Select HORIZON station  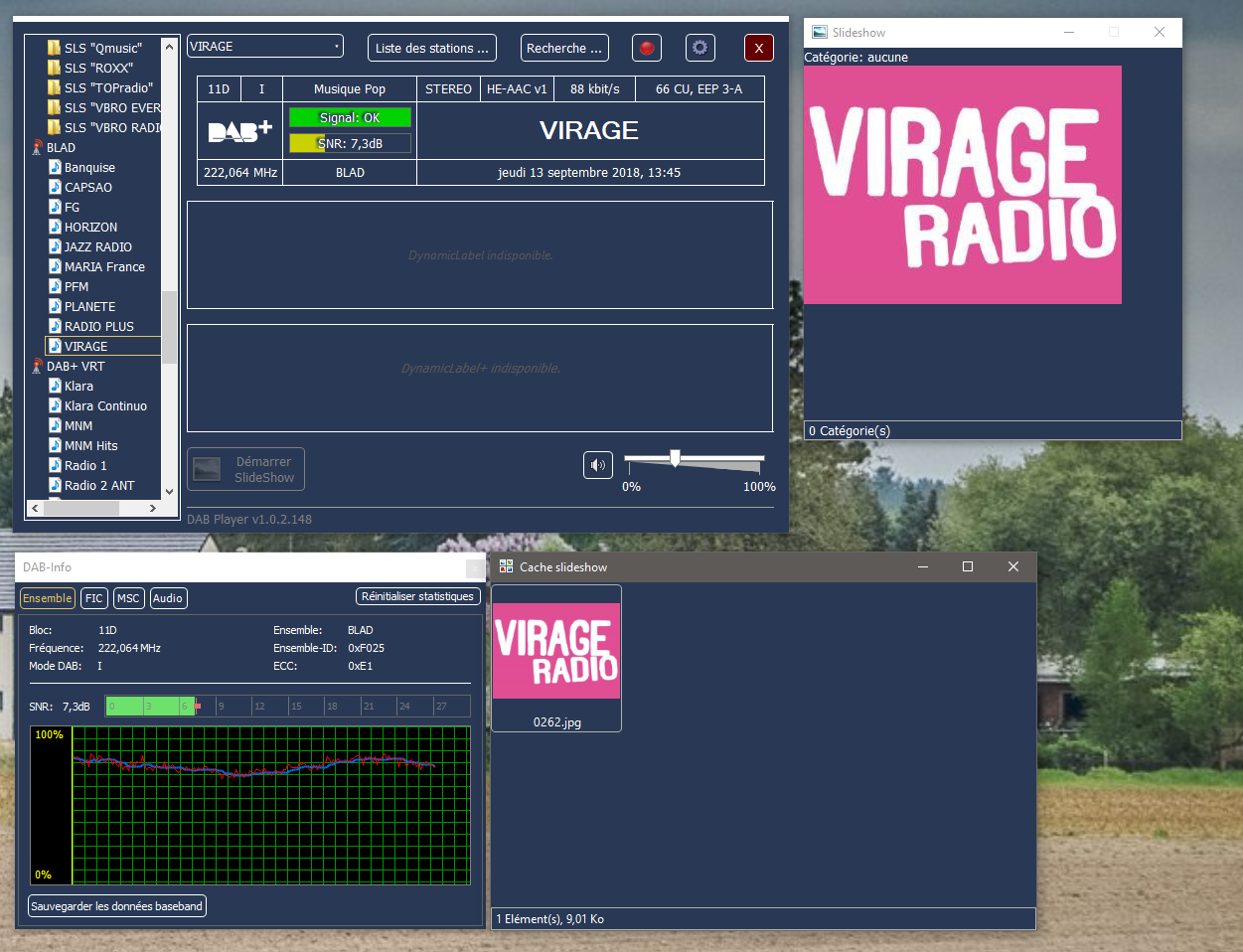pos(90,228)
